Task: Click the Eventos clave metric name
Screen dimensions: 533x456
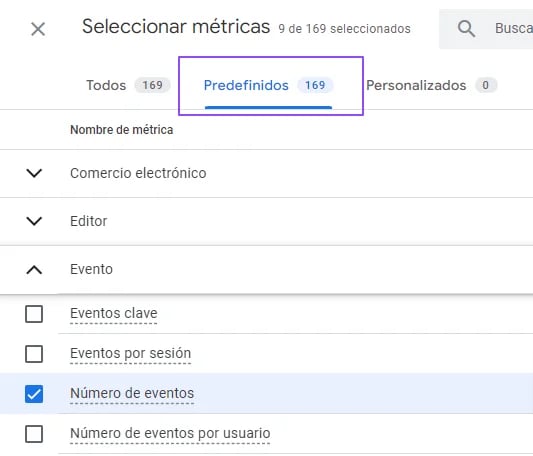Action: [114, 313]
